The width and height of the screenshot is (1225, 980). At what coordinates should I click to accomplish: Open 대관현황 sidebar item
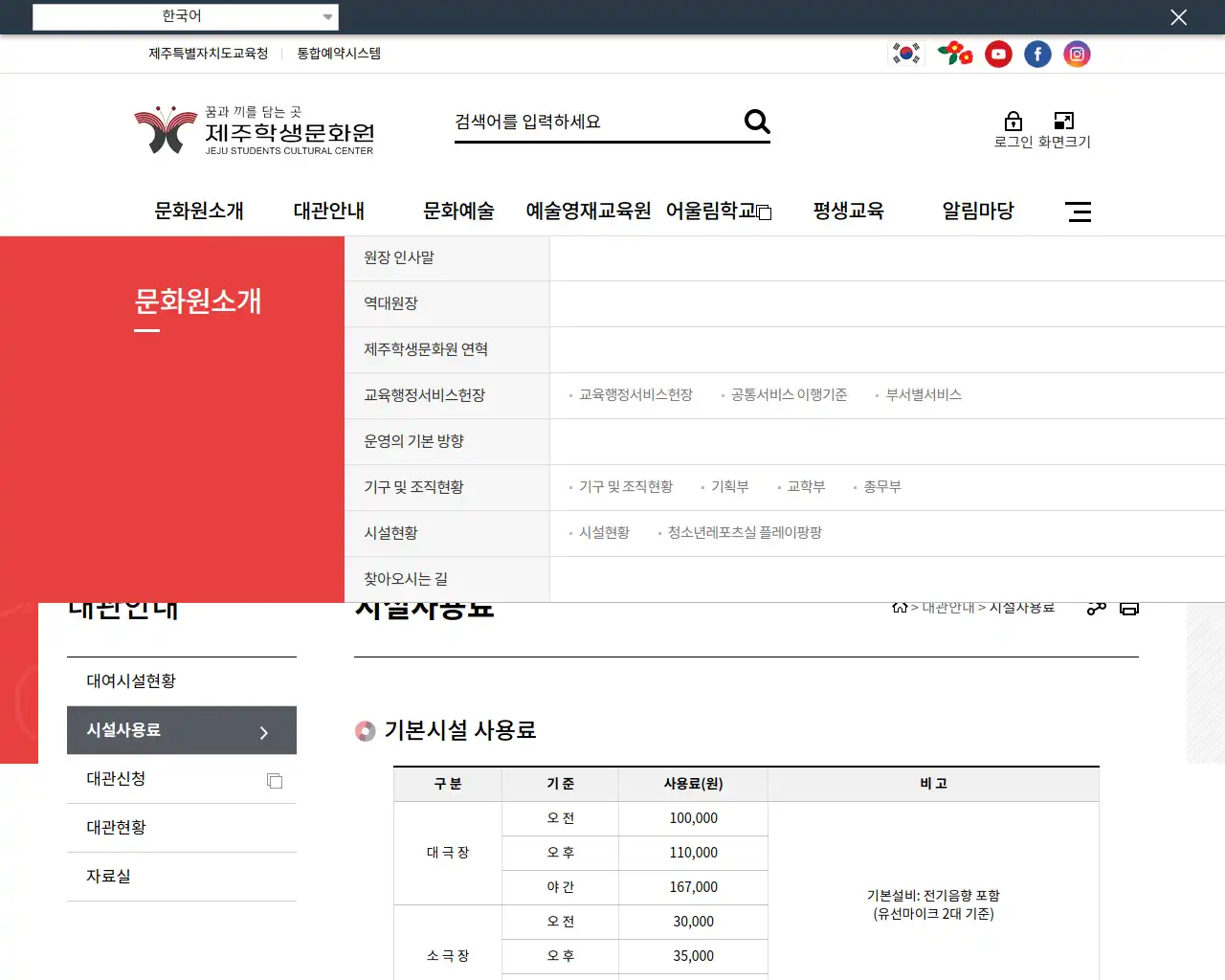point(182,828)
